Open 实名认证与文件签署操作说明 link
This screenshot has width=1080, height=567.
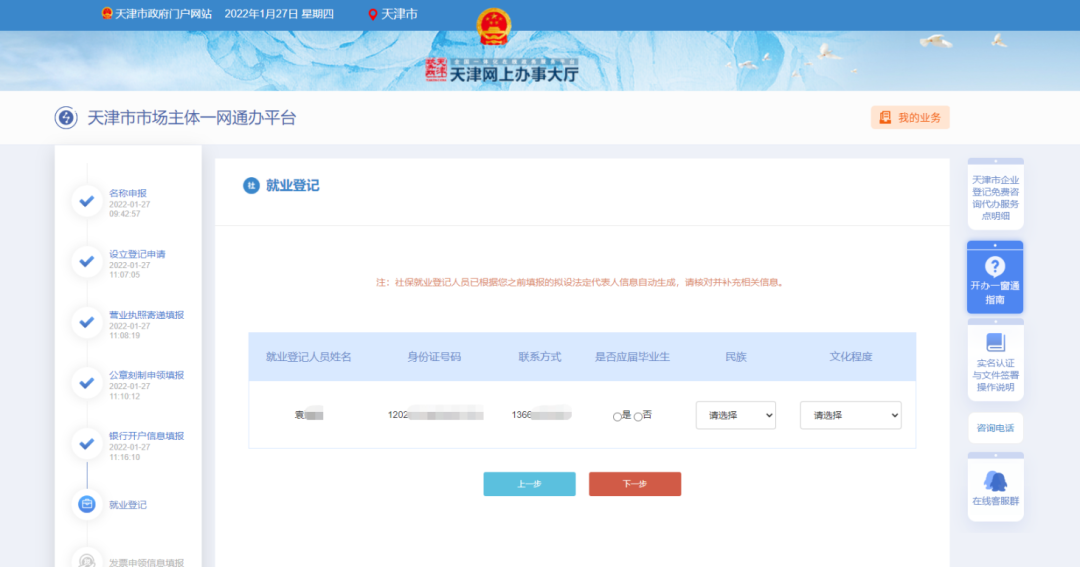[995, 375]
